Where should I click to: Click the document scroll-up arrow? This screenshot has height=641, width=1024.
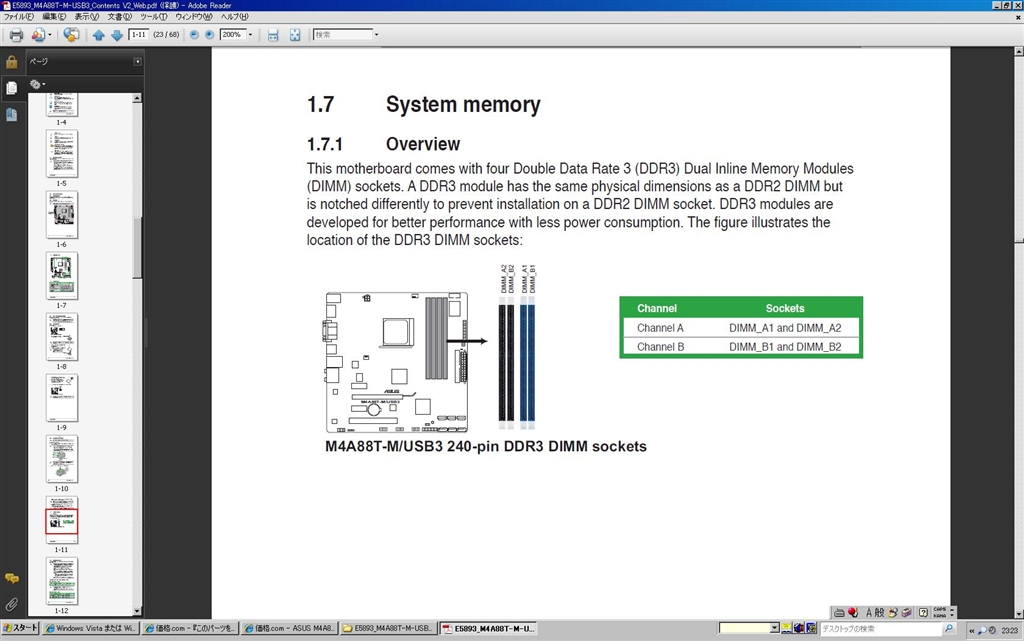1019,51
